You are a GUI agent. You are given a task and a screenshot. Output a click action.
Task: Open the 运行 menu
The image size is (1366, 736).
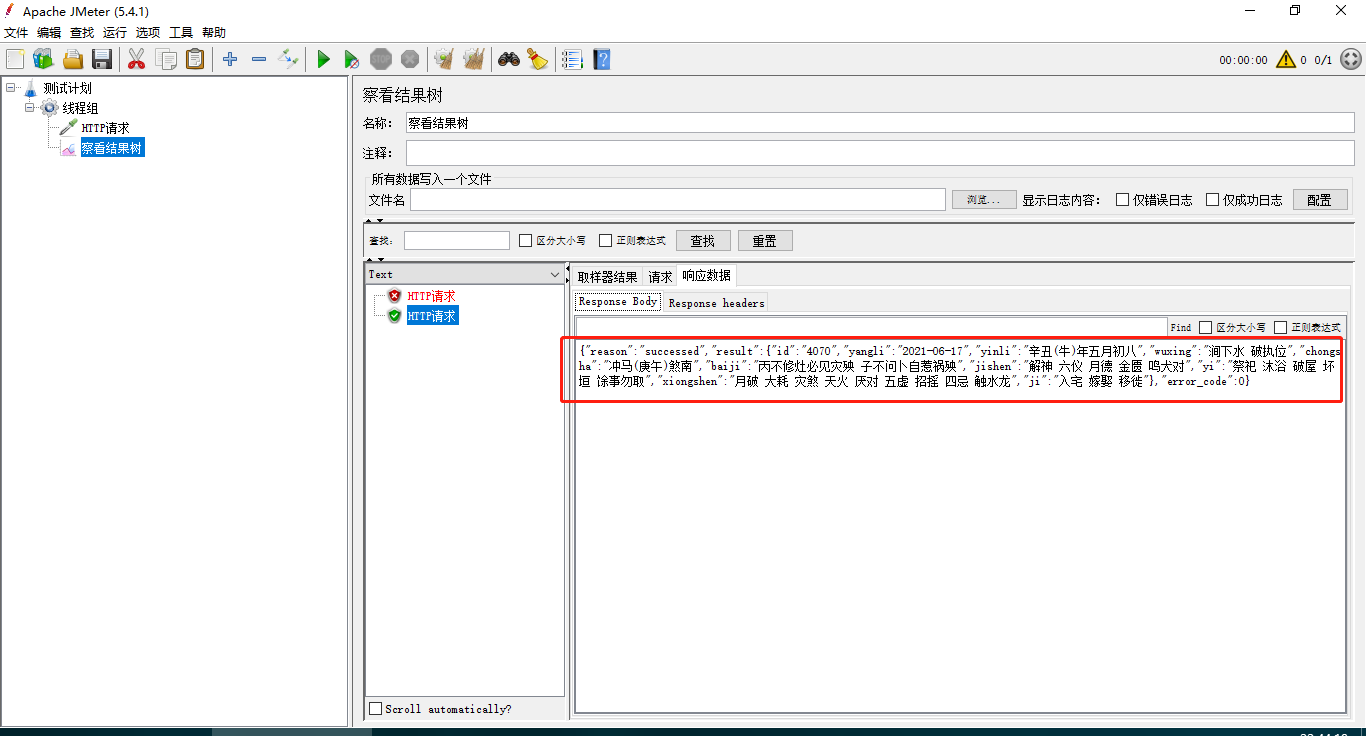tap(115, 33)
